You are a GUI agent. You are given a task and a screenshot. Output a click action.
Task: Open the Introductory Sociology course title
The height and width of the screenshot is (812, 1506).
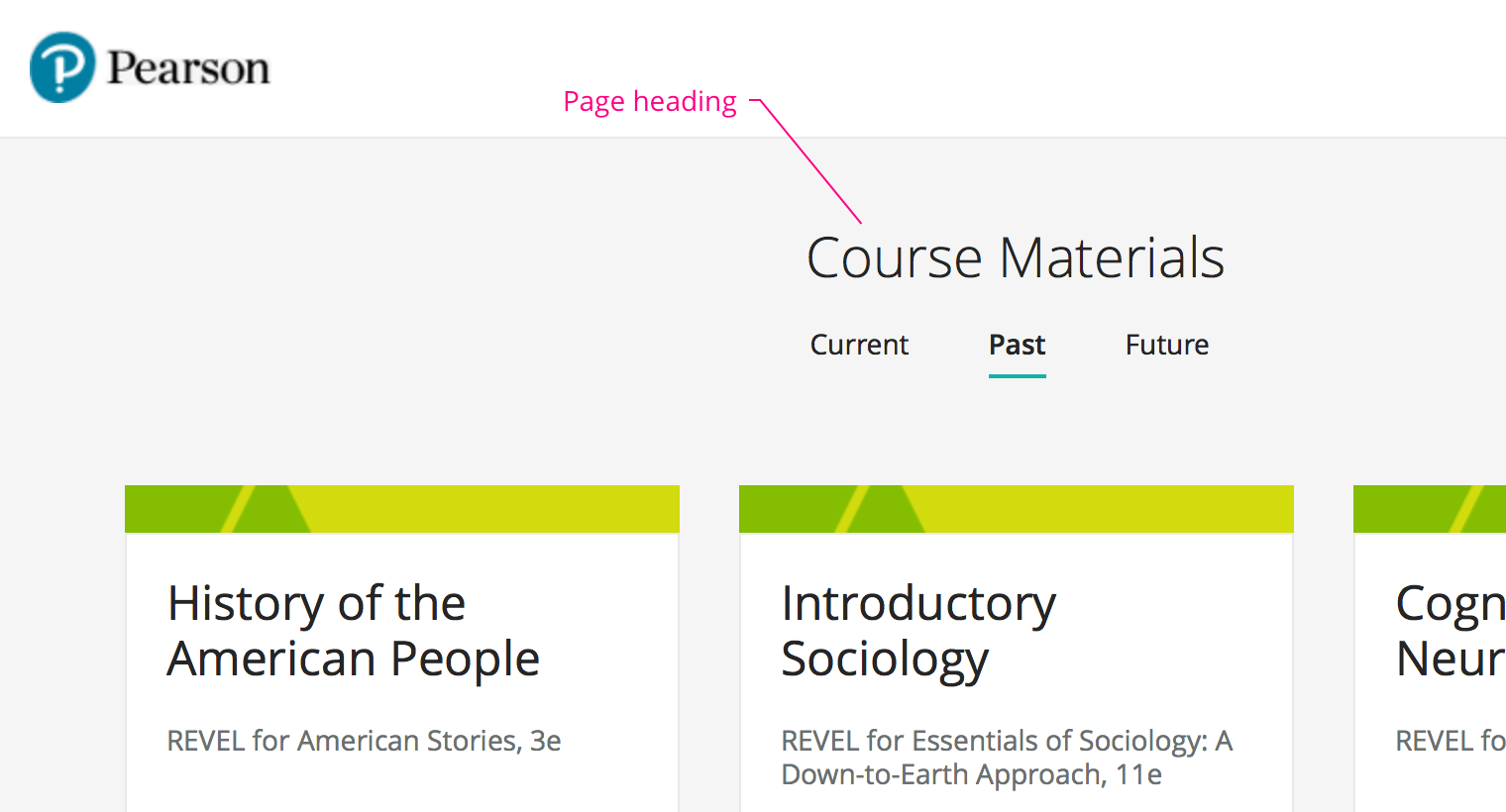[917, 631]
